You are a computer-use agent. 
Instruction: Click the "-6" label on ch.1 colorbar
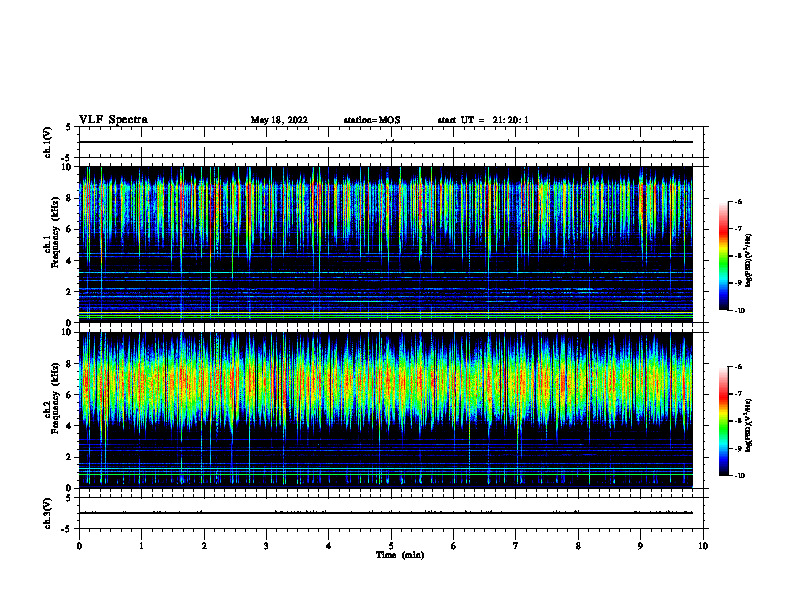pyautogui.click(x=738, y=202)
